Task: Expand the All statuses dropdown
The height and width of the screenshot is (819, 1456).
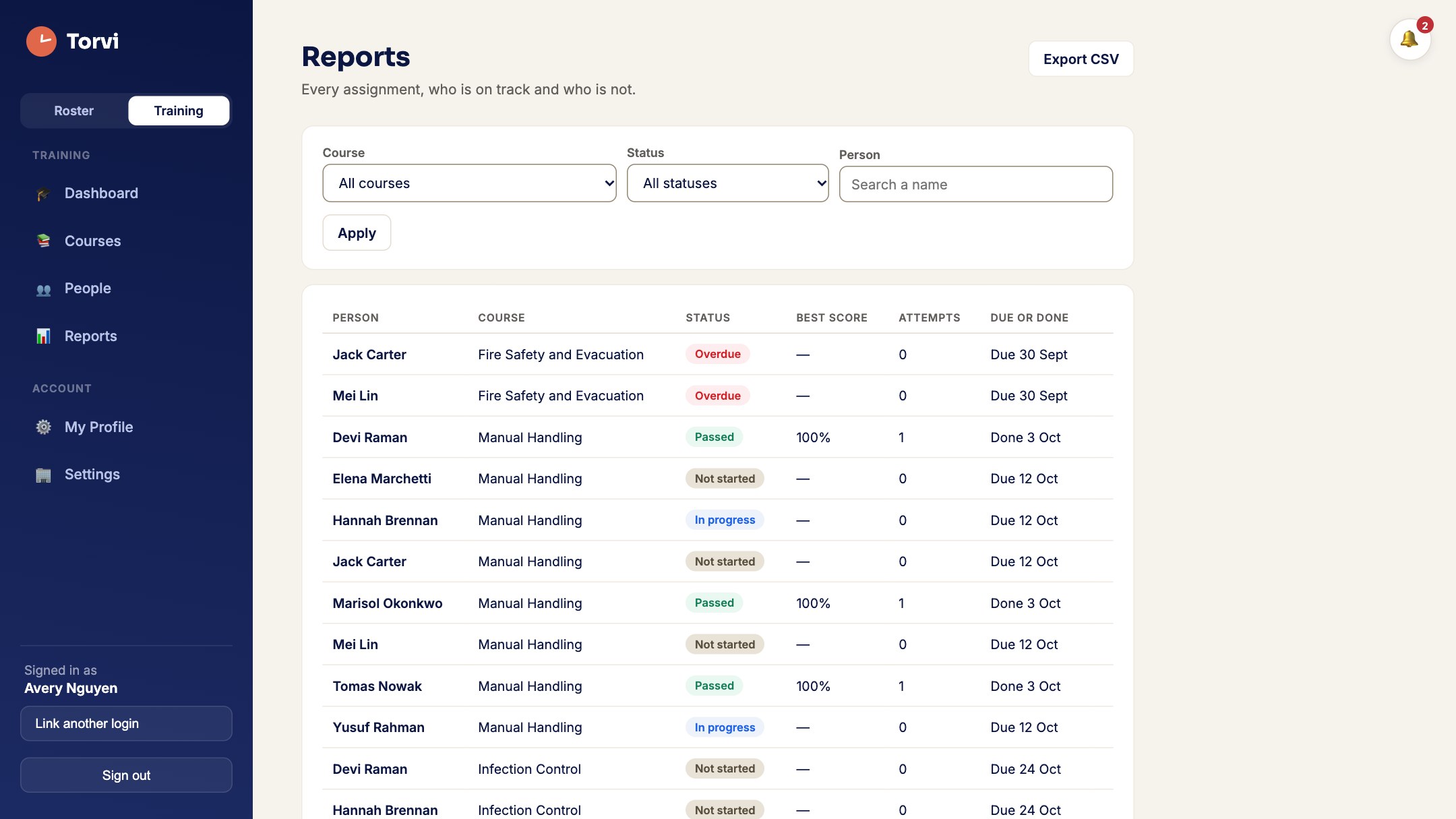Action: 727,183
